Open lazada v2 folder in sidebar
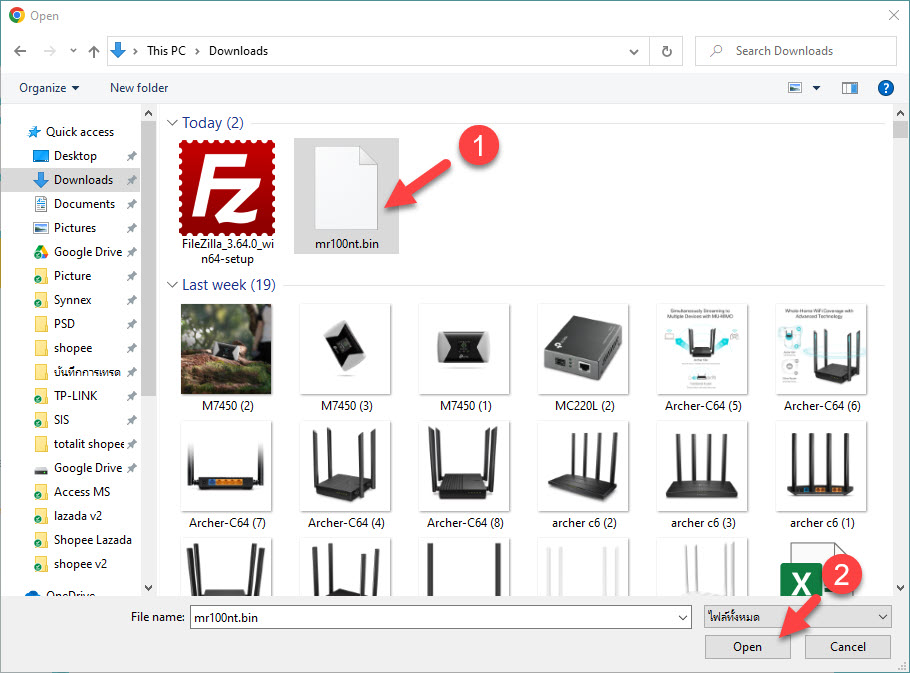 coord(67,516)
